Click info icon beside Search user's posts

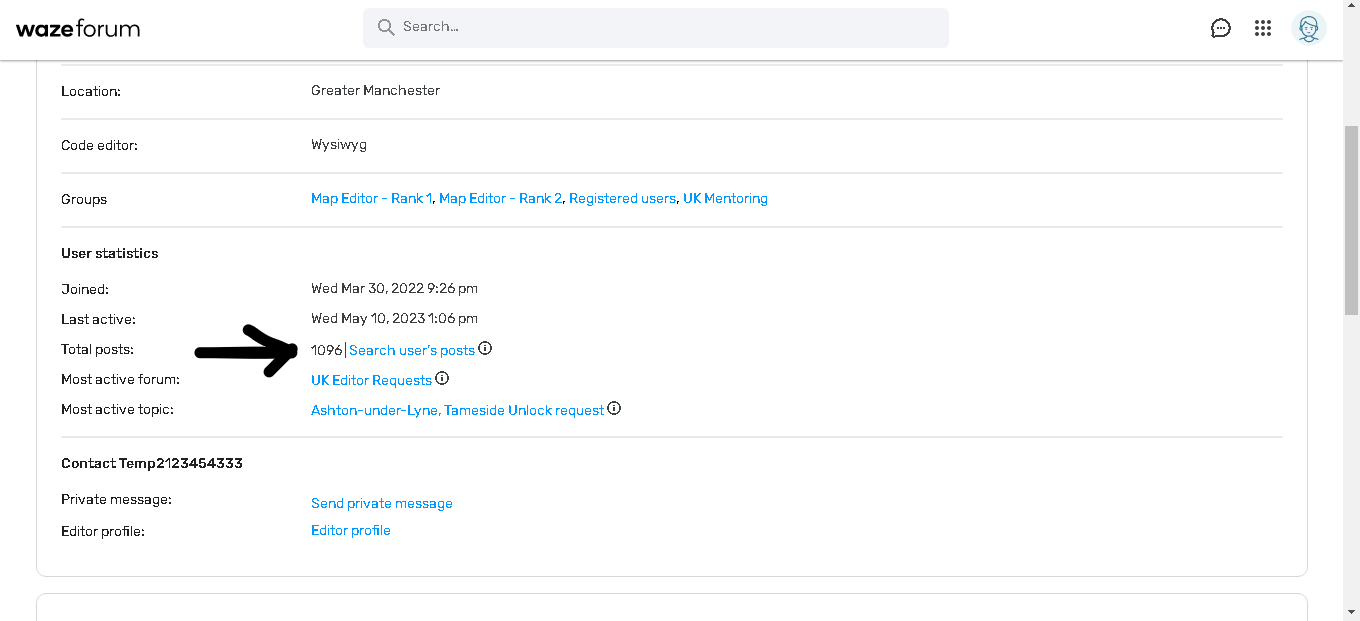pos(485,349)
